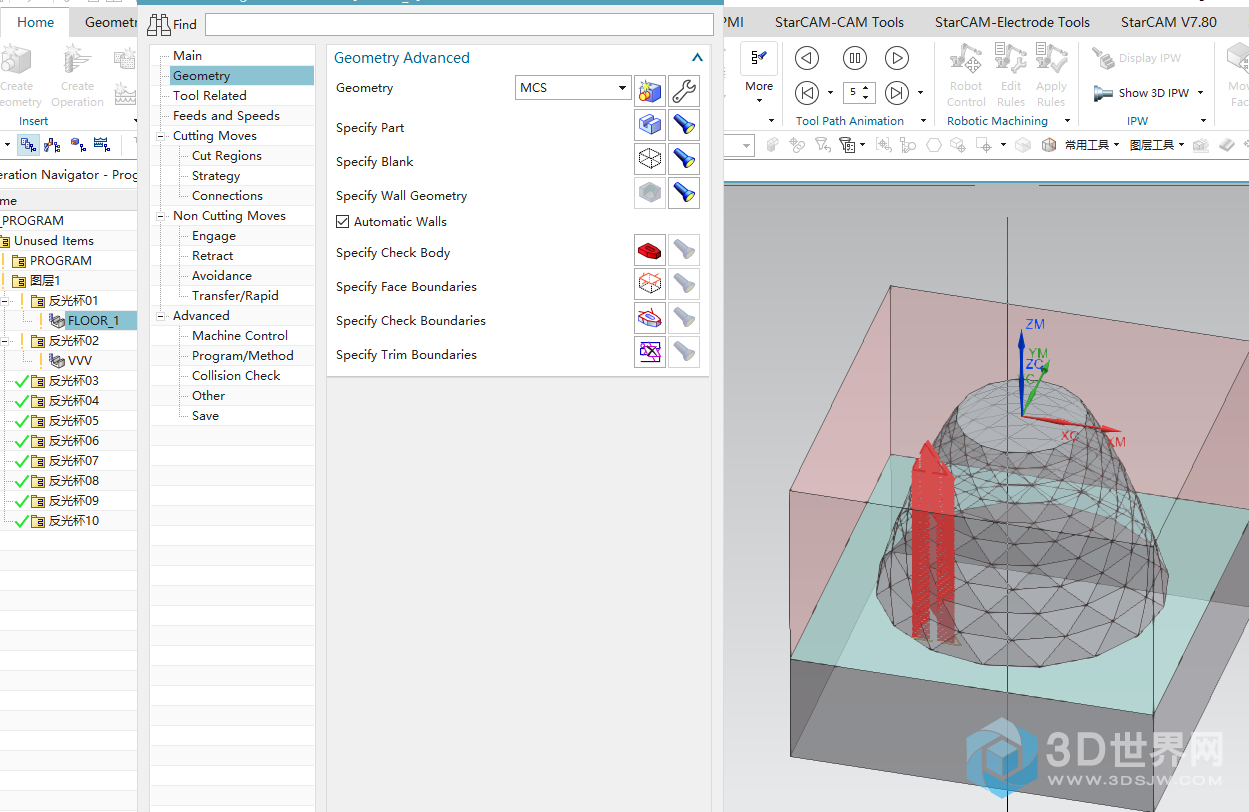Screen dimensions: 1249x812
Task: Select Machining Method View icon
Action: [102, 146]
